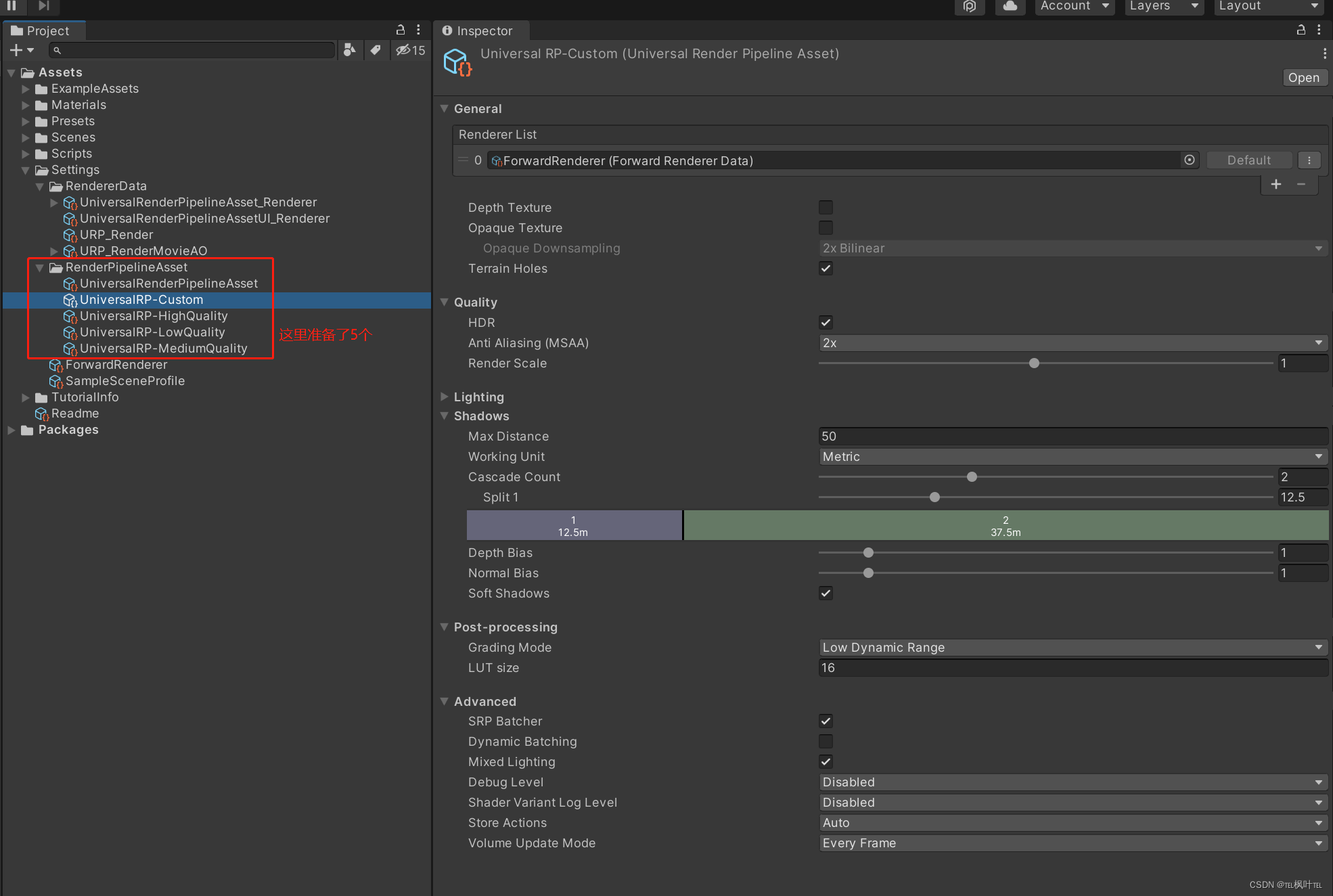
Task: Open the Anti Aliasing (MSAA) dropdown
Action: [x=1072, y=343]
